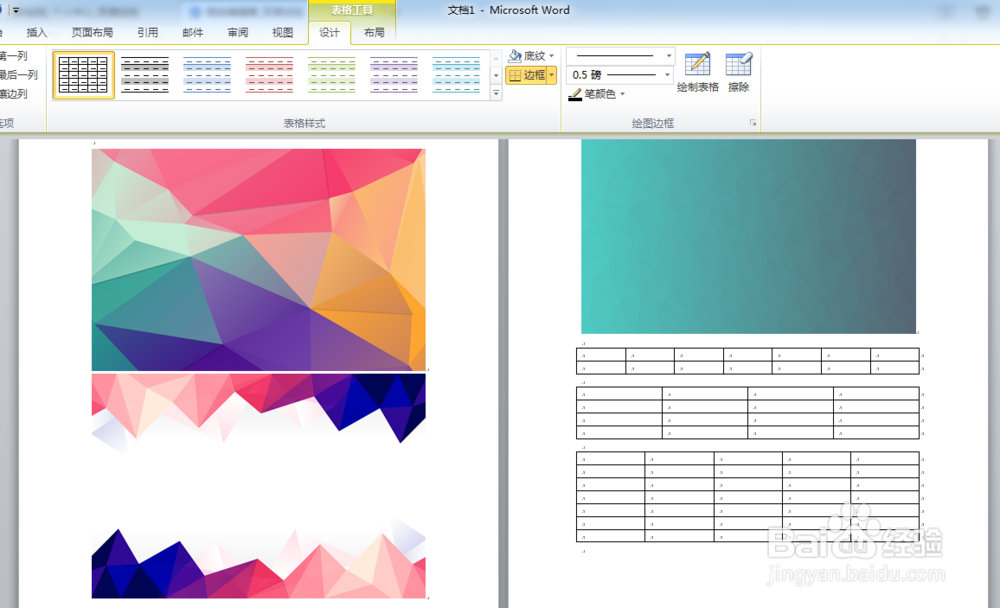Screen dimensions: 1000x608
Task: Open the quick access toolbar customize arrow
Action: (x=16, y=11)
